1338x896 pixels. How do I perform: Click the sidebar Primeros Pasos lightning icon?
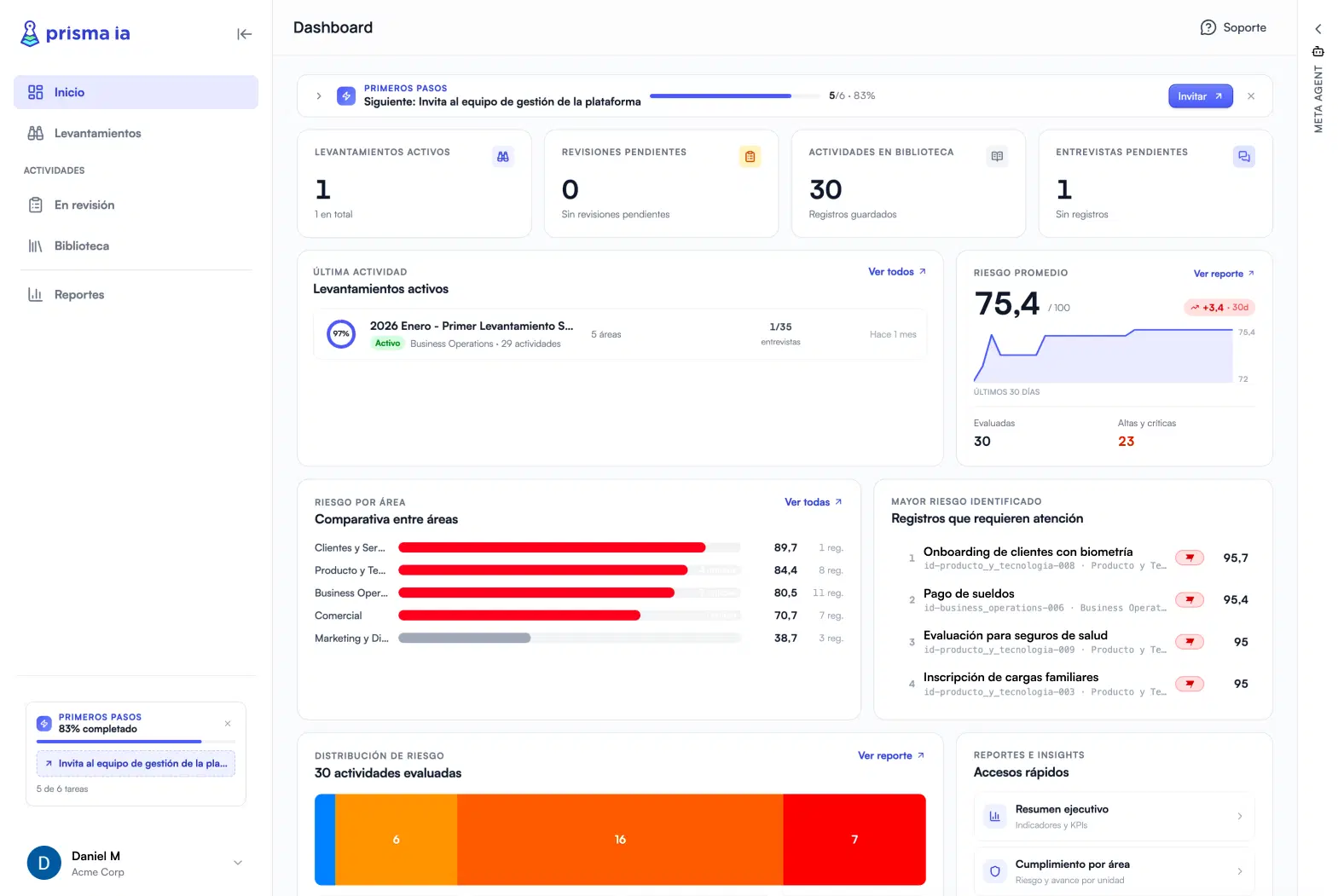point(44,723)
